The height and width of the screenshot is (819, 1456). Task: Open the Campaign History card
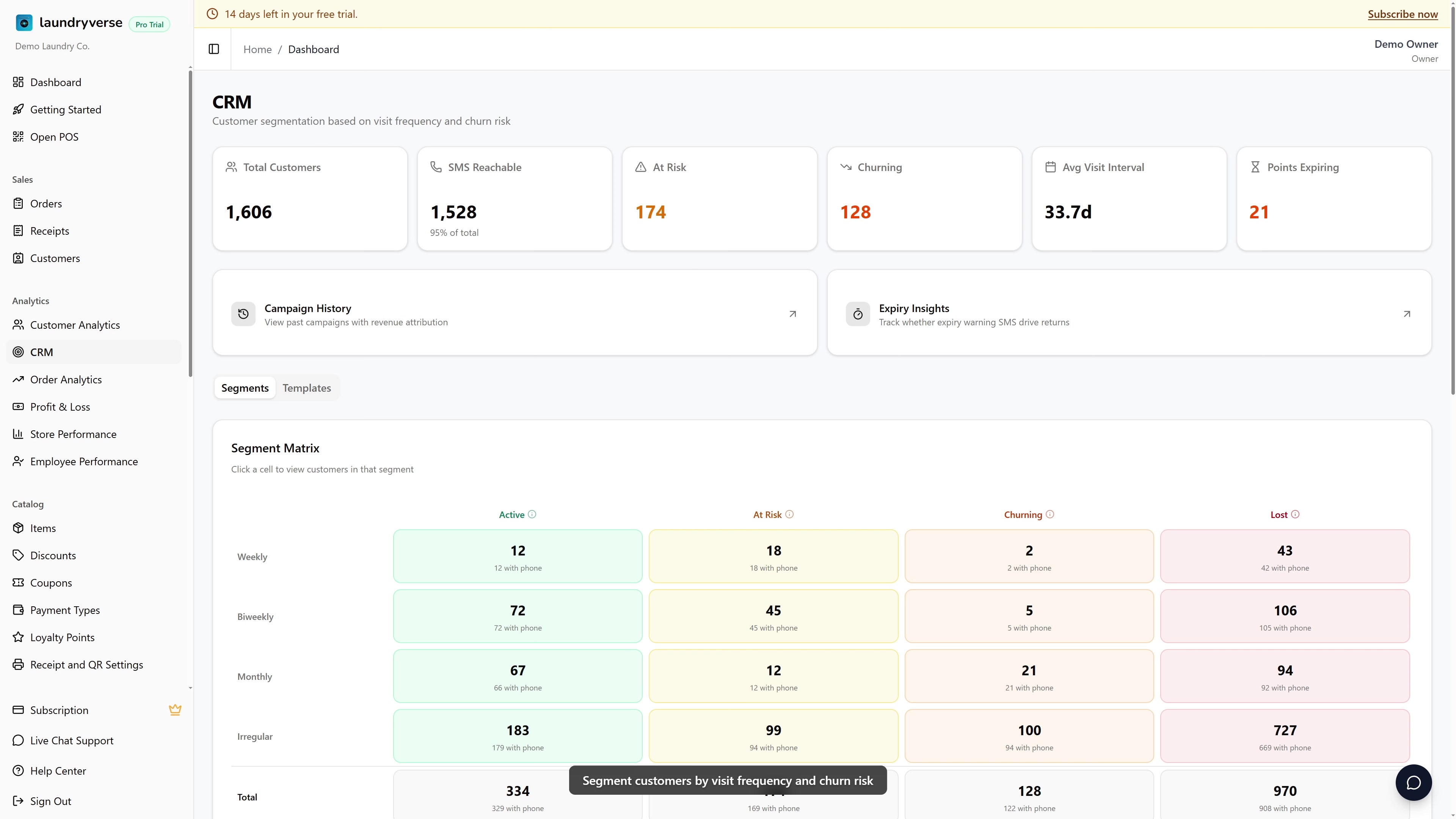point(515,312)
